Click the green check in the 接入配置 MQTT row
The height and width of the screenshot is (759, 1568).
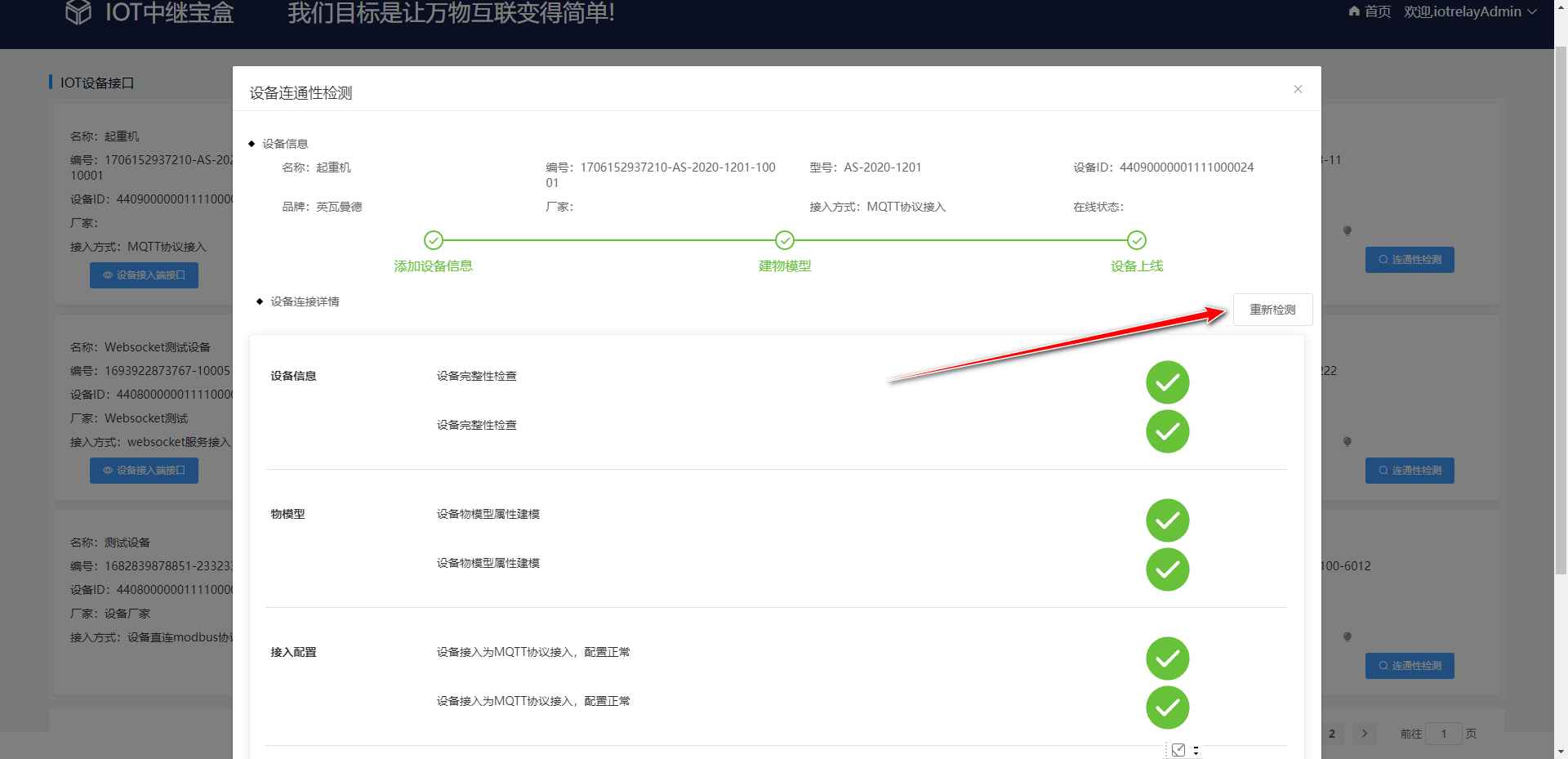pos(1167,659)
